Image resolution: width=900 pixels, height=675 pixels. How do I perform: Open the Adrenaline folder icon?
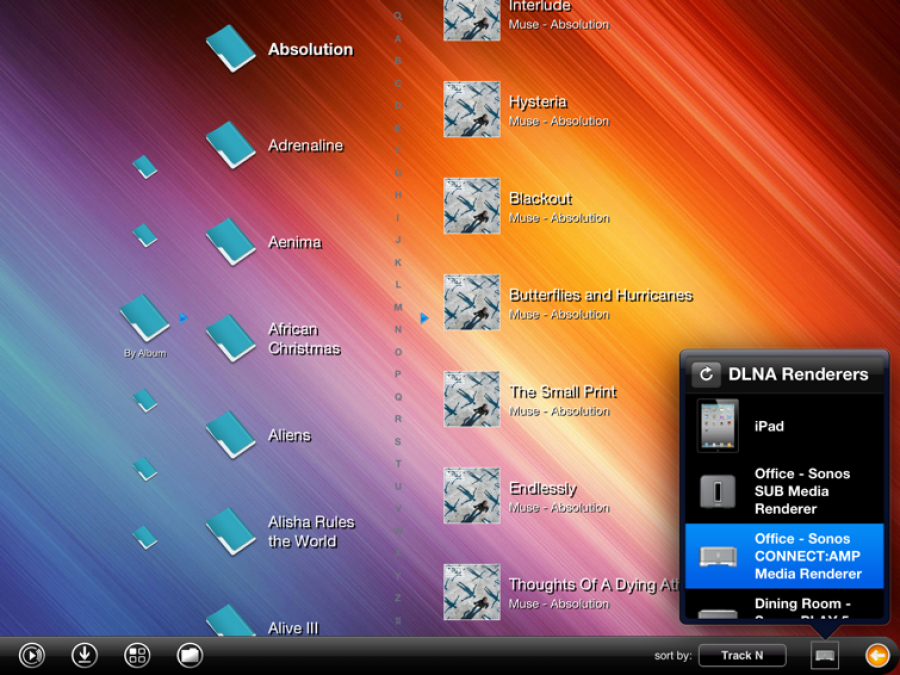pos(231,145)
